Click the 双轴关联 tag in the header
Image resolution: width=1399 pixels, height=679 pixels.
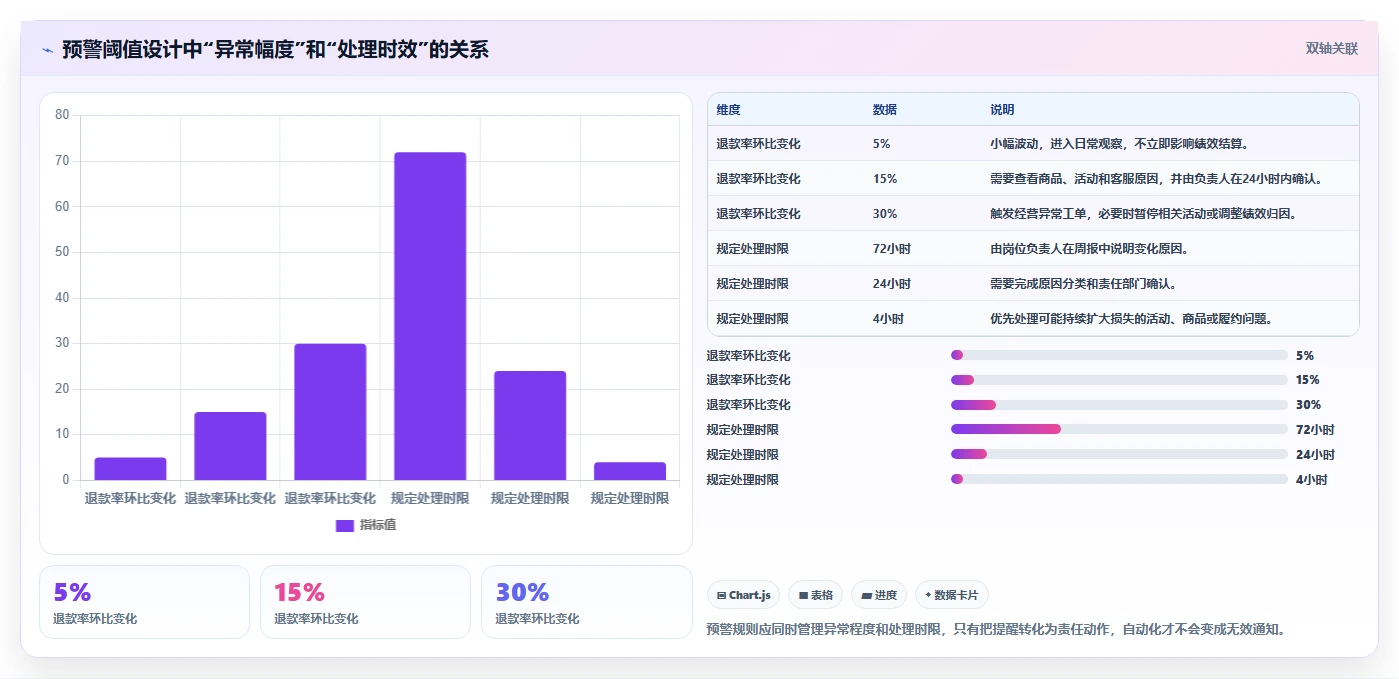tap(1331, 49)
